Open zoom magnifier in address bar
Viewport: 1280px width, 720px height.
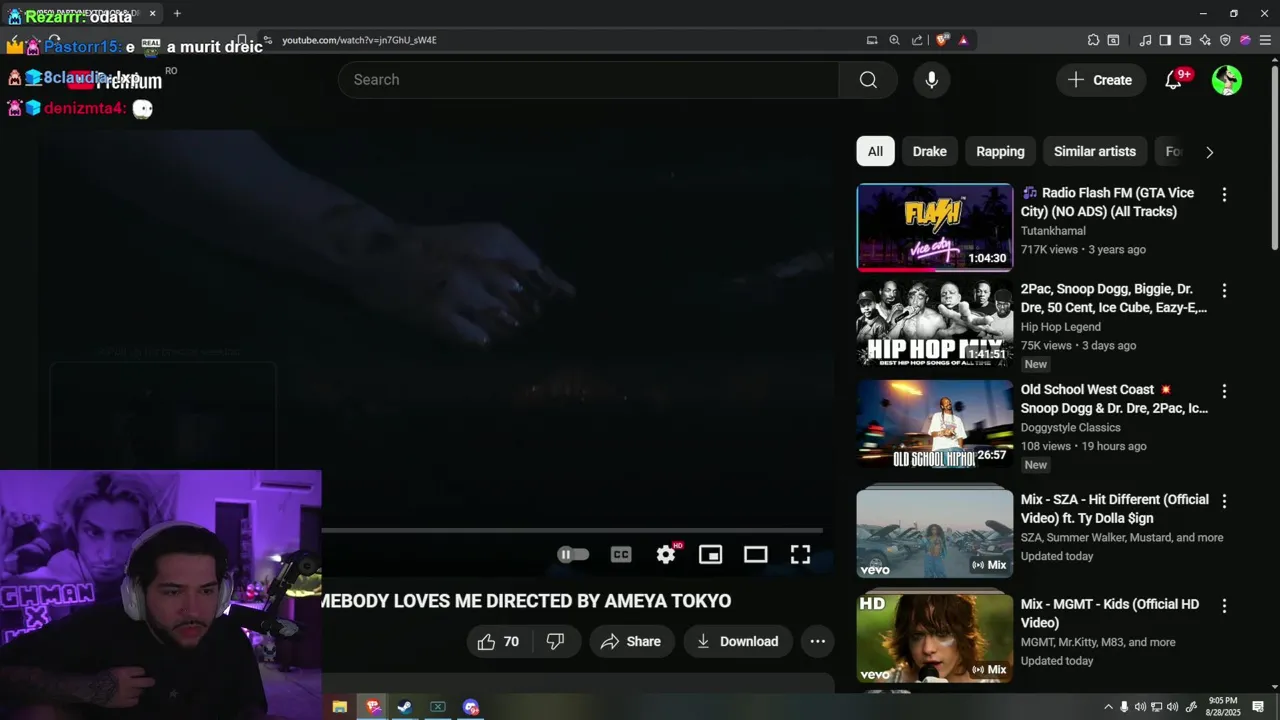coord(894,40)
